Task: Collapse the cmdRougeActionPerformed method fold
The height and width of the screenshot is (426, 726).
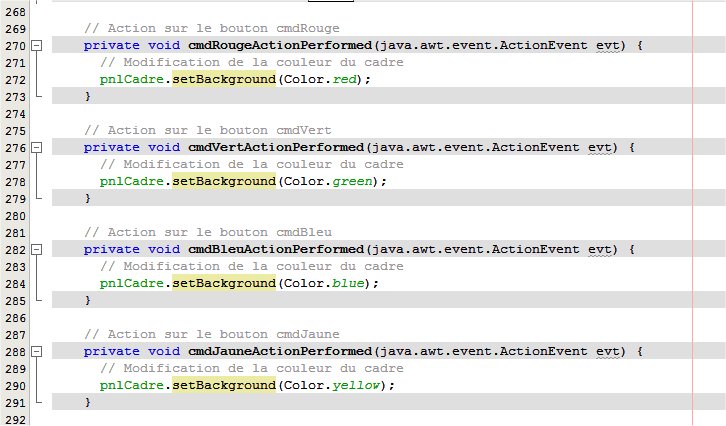Action: [x=37, y=45]
